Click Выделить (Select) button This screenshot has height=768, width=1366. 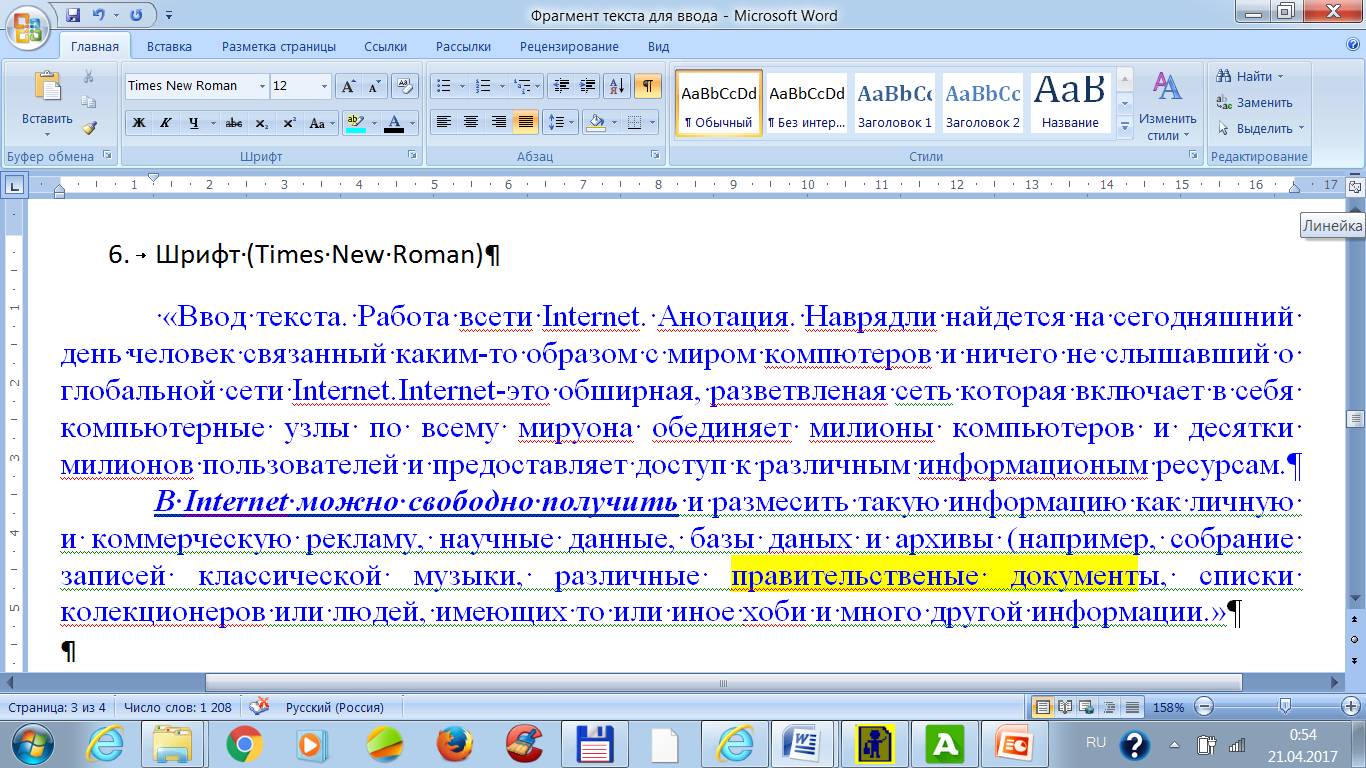(1260, 128)
